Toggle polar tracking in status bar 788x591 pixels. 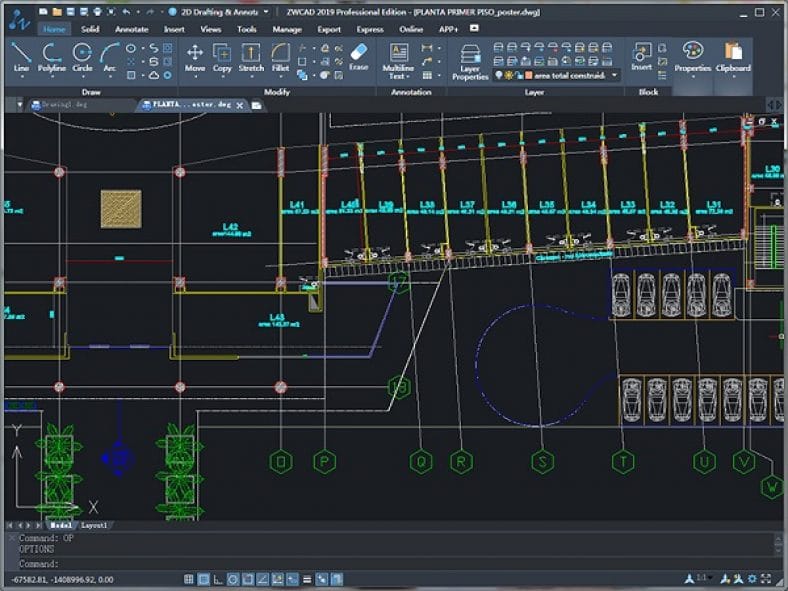233,579
